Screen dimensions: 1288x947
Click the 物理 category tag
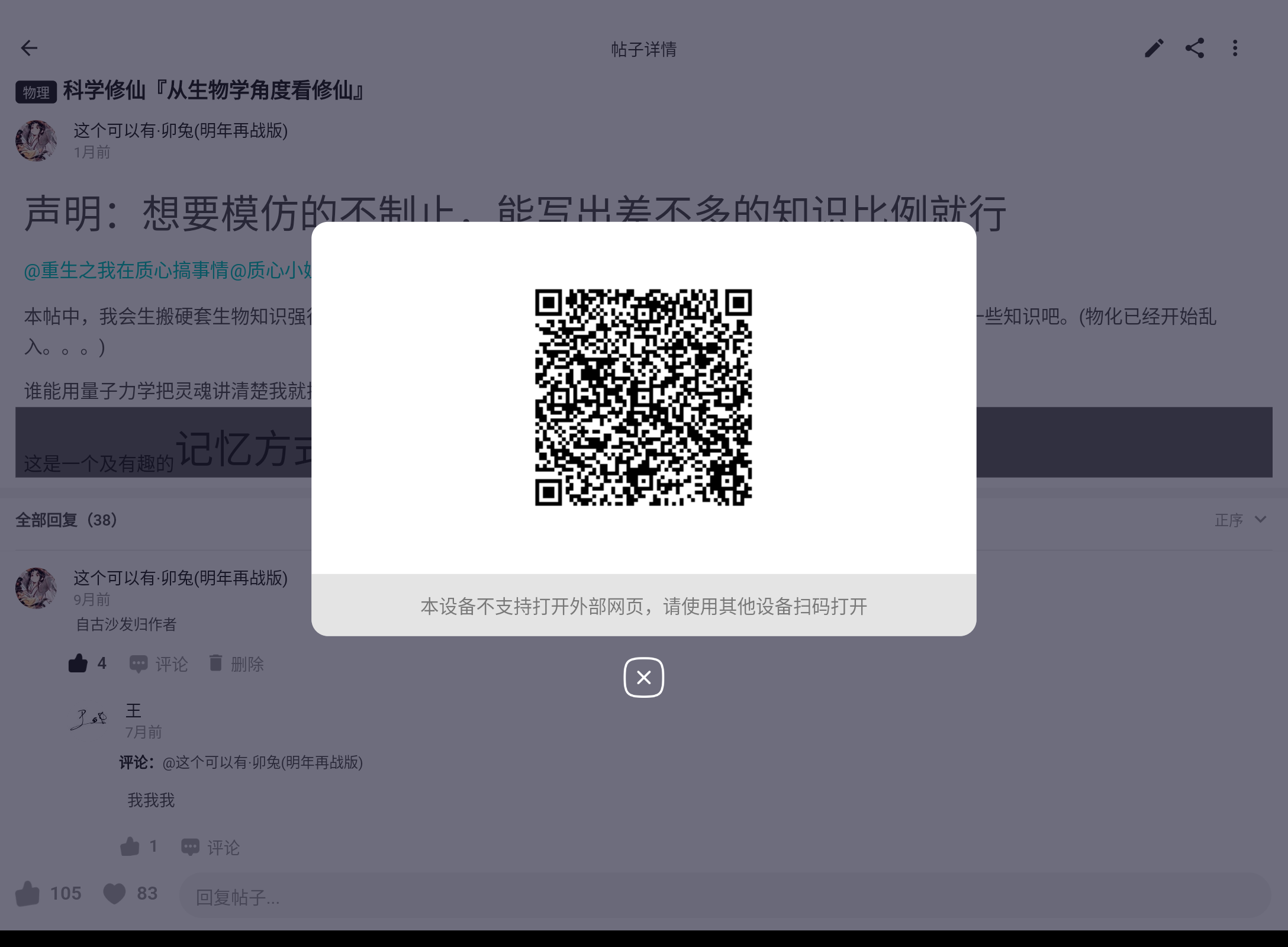pyautogui.click(x=36, y=92)
